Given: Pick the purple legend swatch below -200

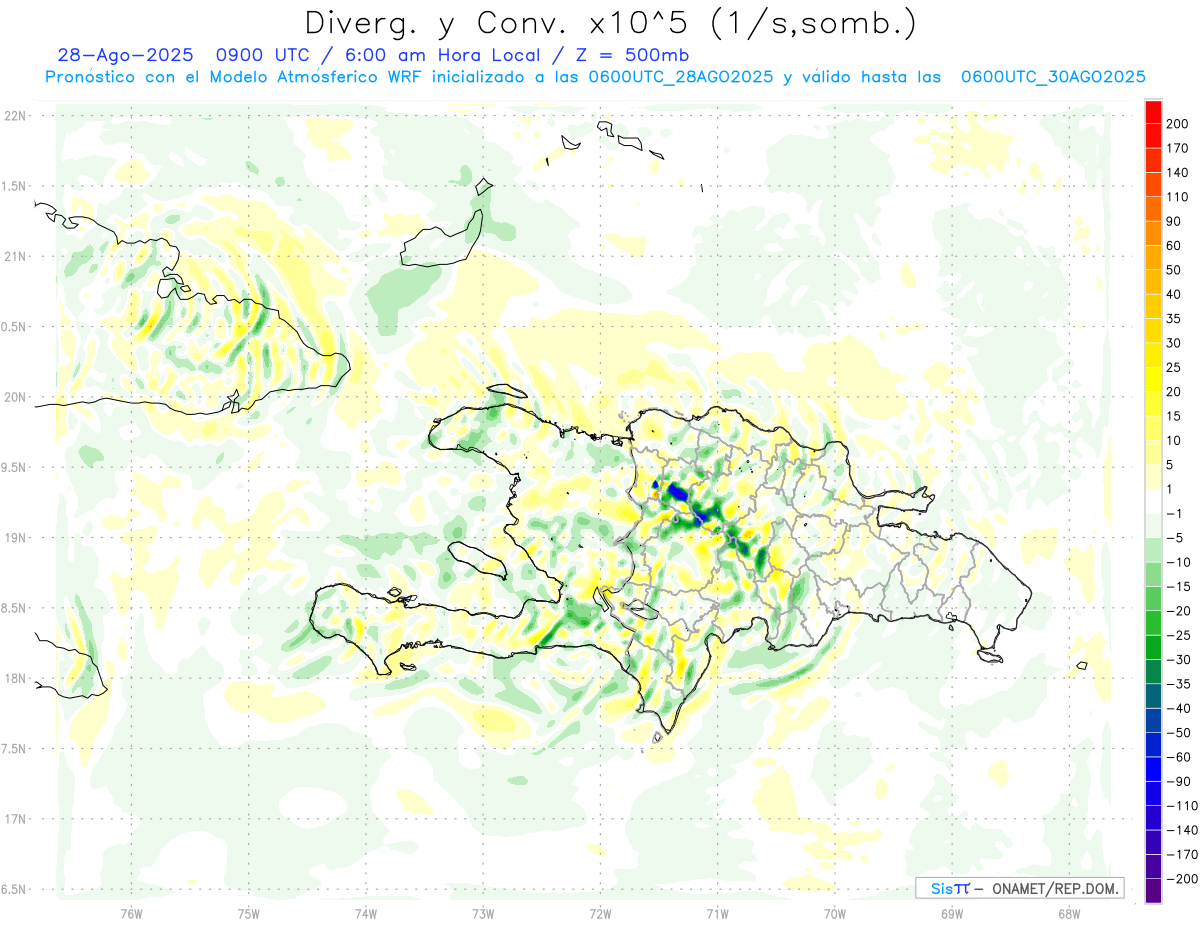Looking at the screenshot, I should 1153,890.
